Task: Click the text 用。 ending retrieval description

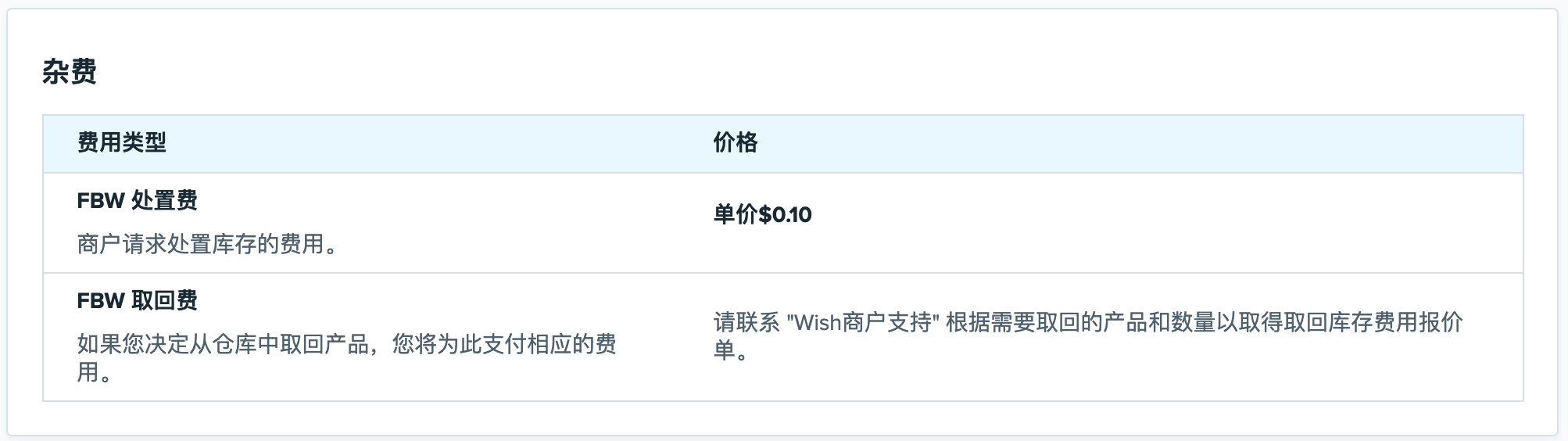Action: point(95,372)
